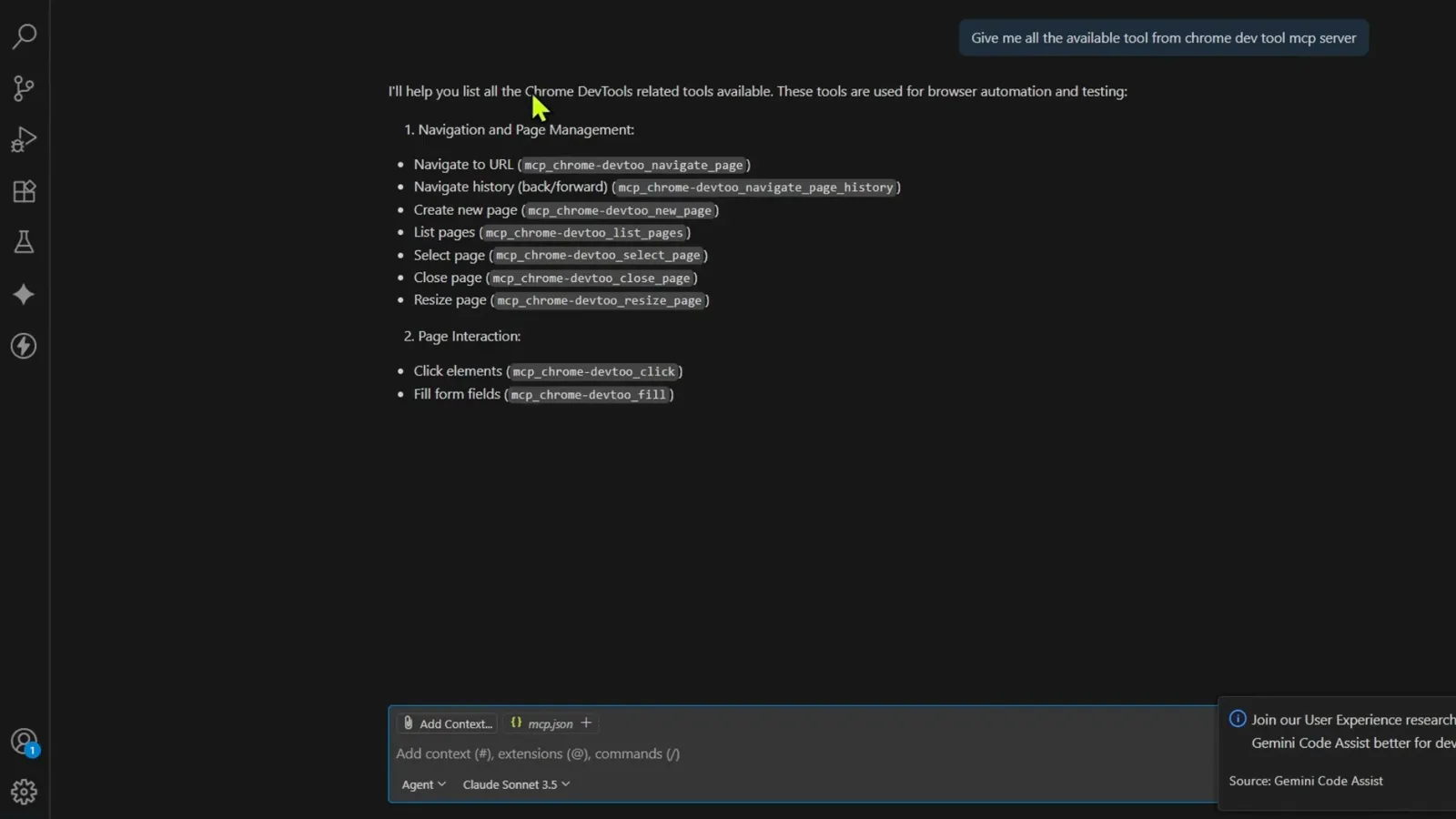Click the 'Navigation and Page Management' heading
This screenshot has width=1456, height=819.
click(526, 130)
